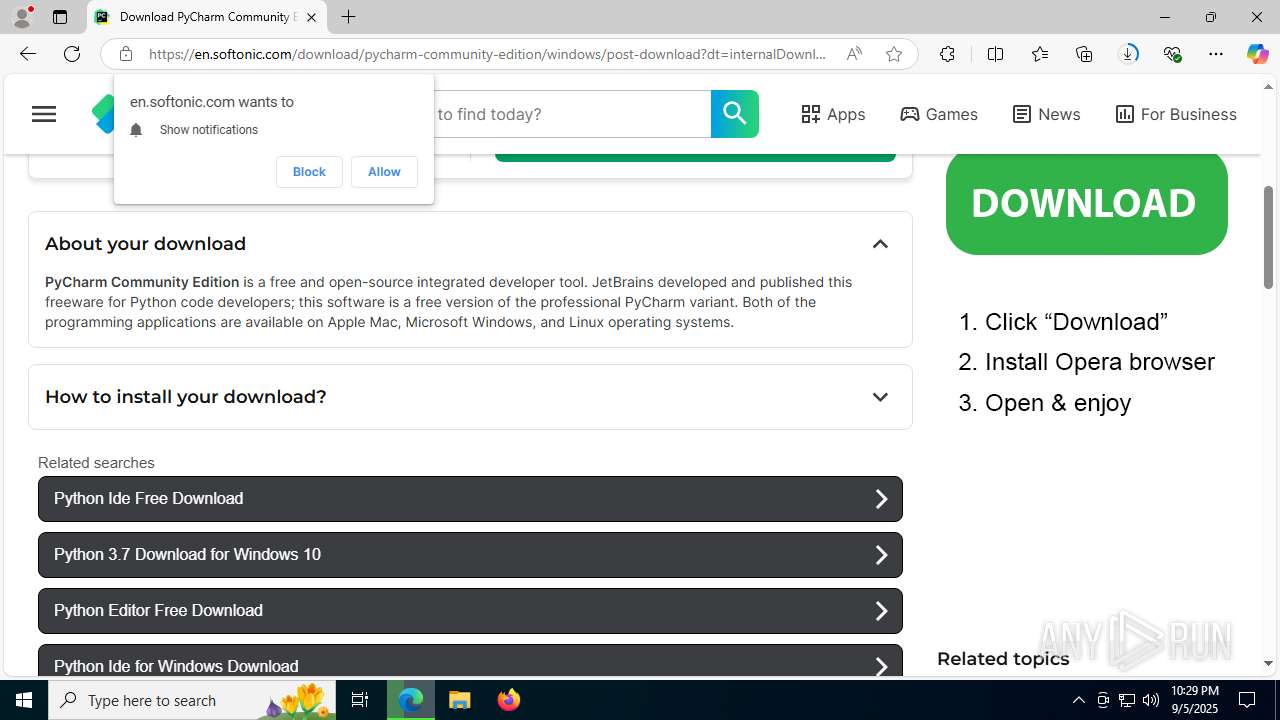The width and height of the screenshot is (1280, 720).
Task: Open the News section
Action: 1046,114
